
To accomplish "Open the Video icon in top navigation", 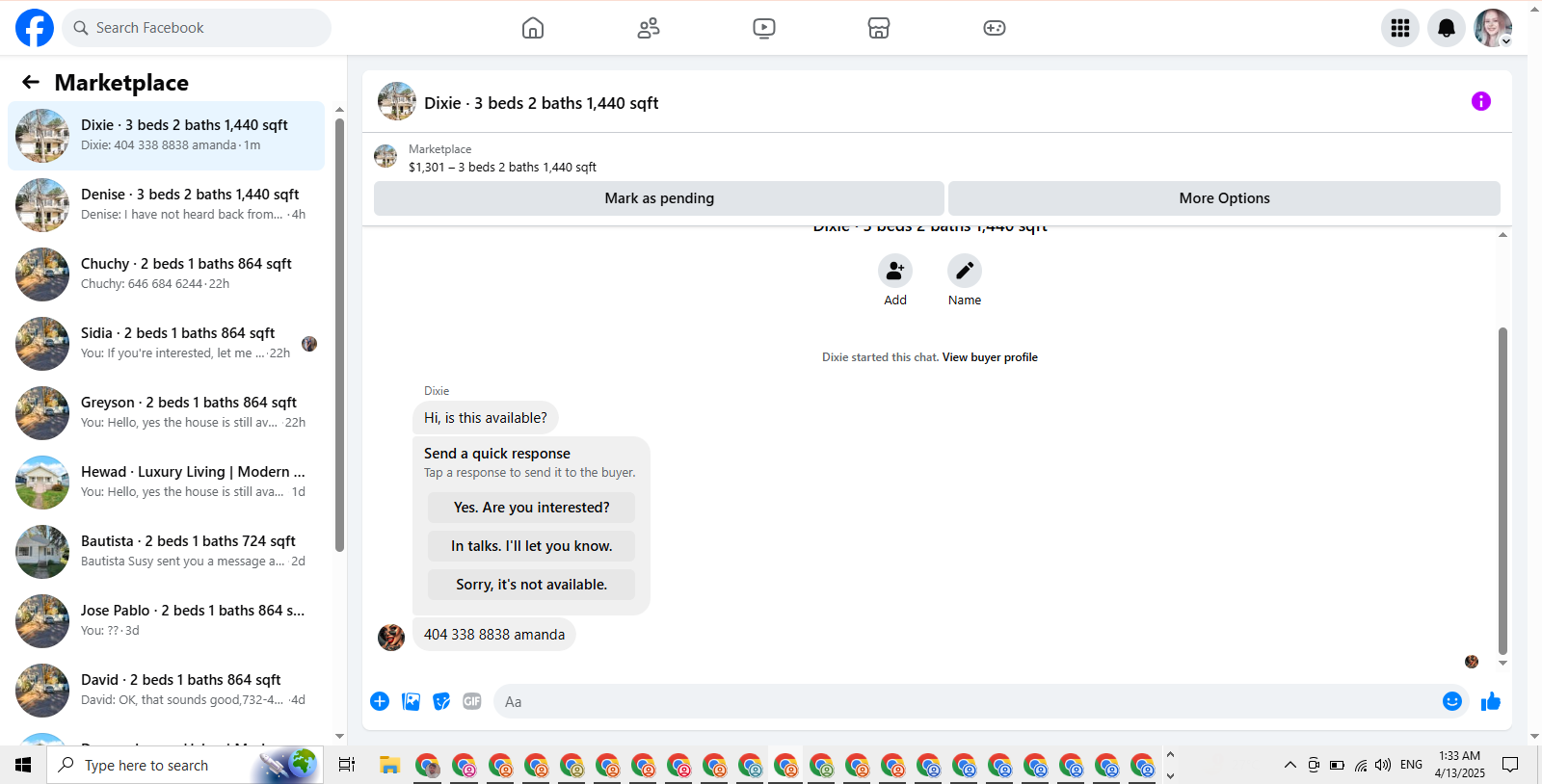I will pos(764,28).
